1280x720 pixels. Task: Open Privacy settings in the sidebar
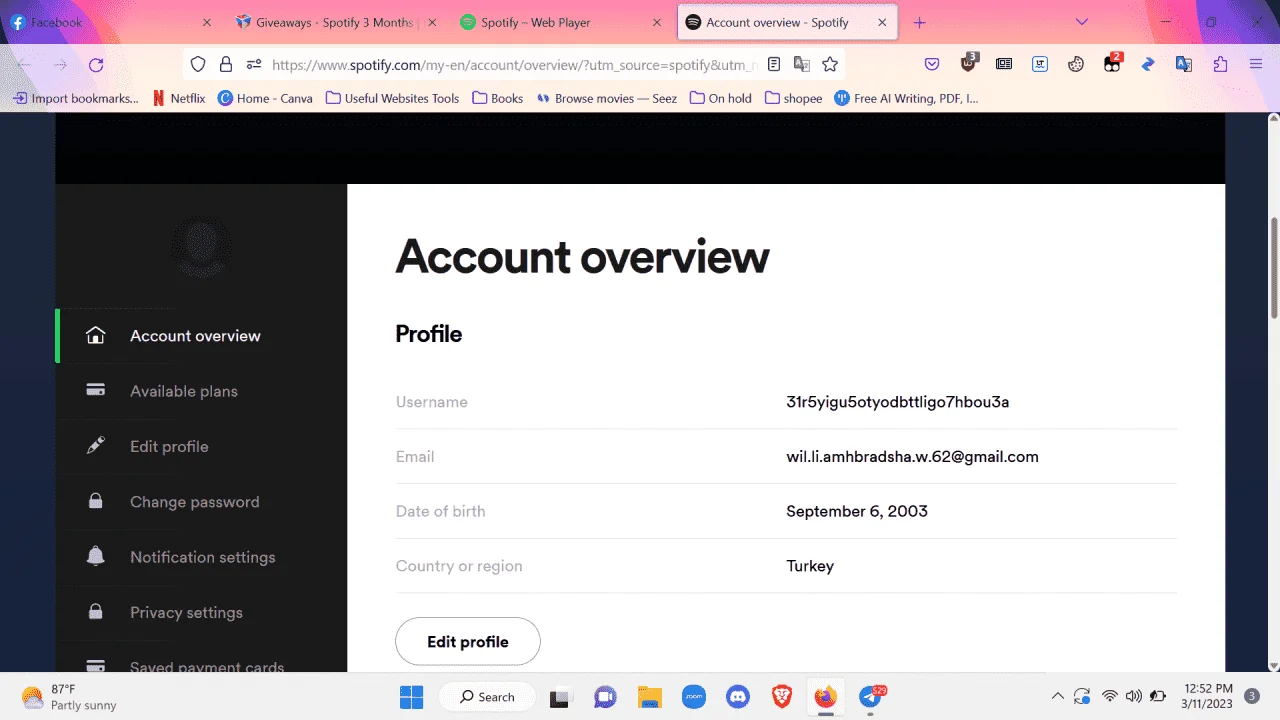coord(187,612)
